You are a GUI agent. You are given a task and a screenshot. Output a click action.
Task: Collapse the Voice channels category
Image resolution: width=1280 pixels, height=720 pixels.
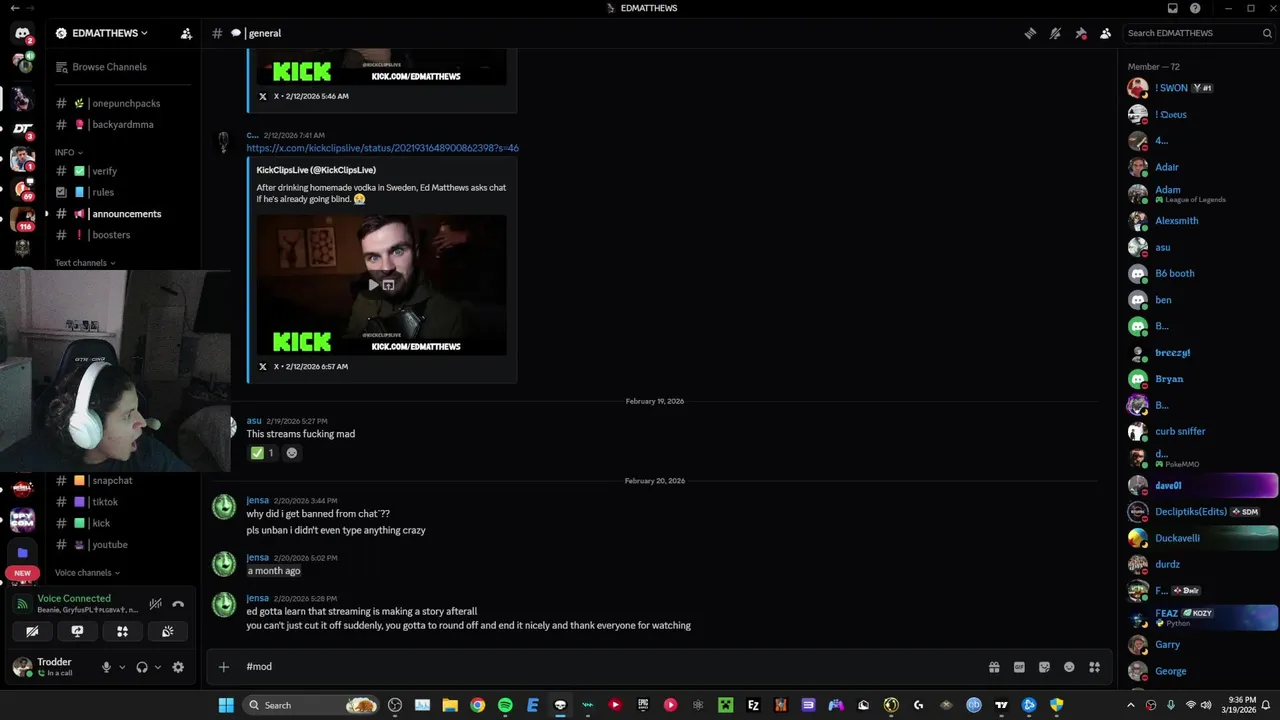coord(87,573)
